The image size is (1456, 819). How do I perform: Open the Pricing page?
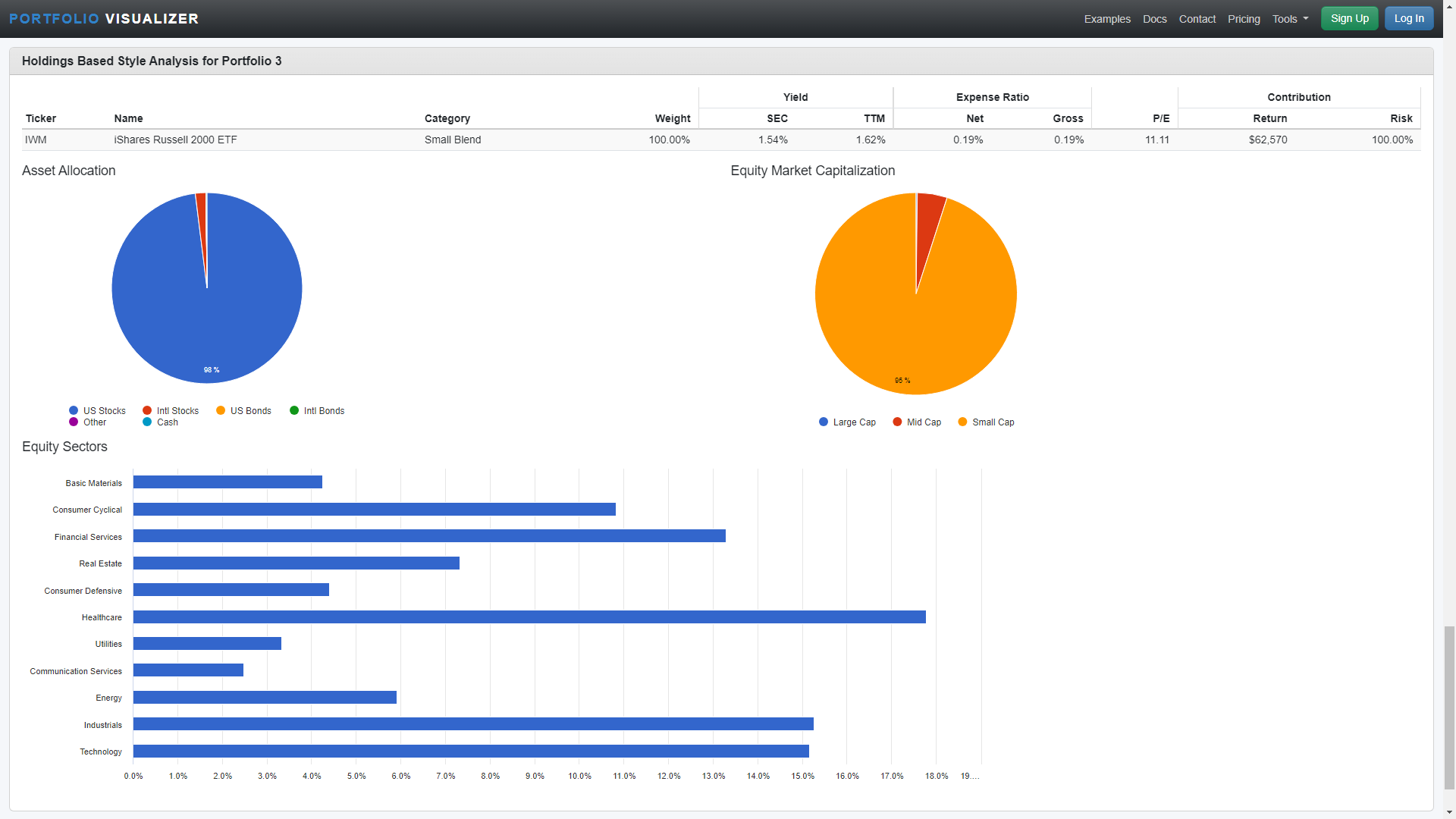(1244, 19)
